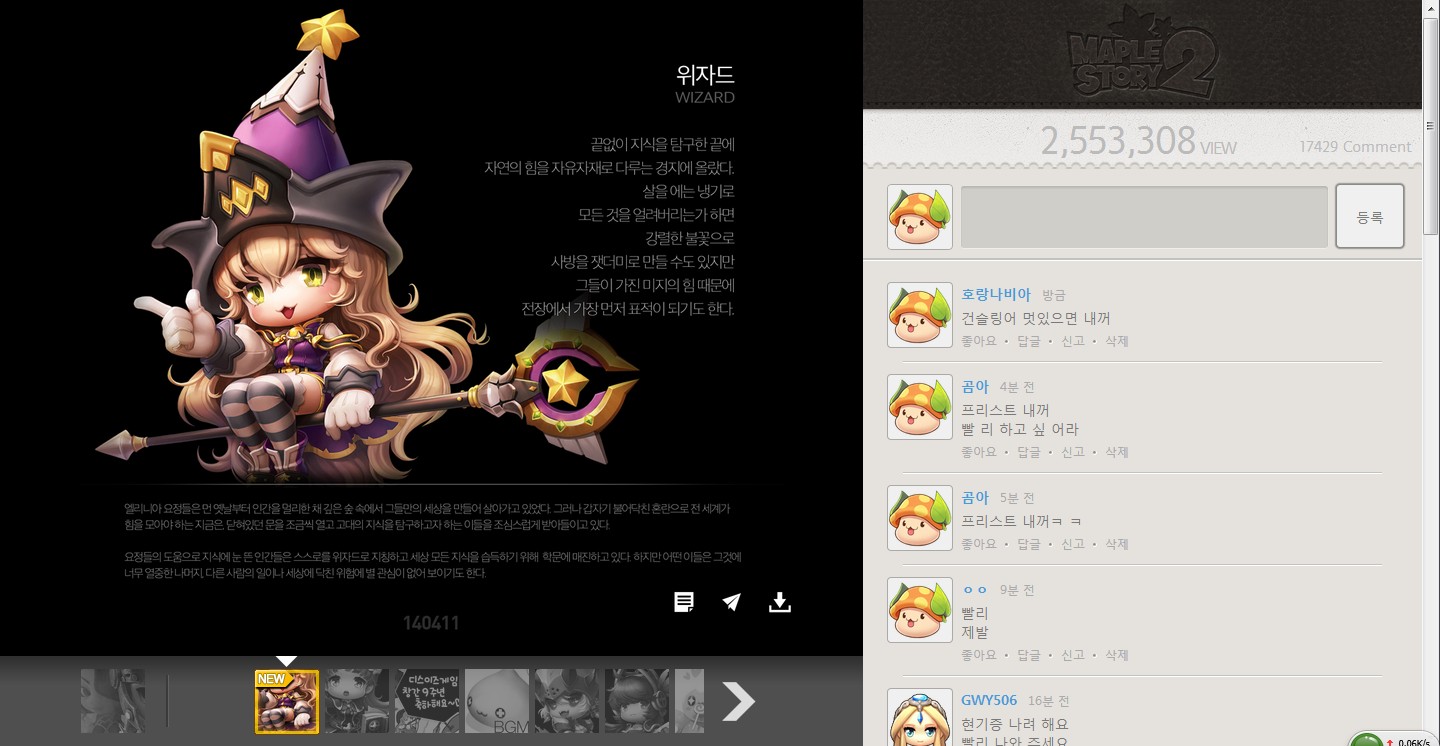This screenshot has height=746, width=1440.
Task: Click comment text 현기증 나려 해요
Action: coord(1015,723)
